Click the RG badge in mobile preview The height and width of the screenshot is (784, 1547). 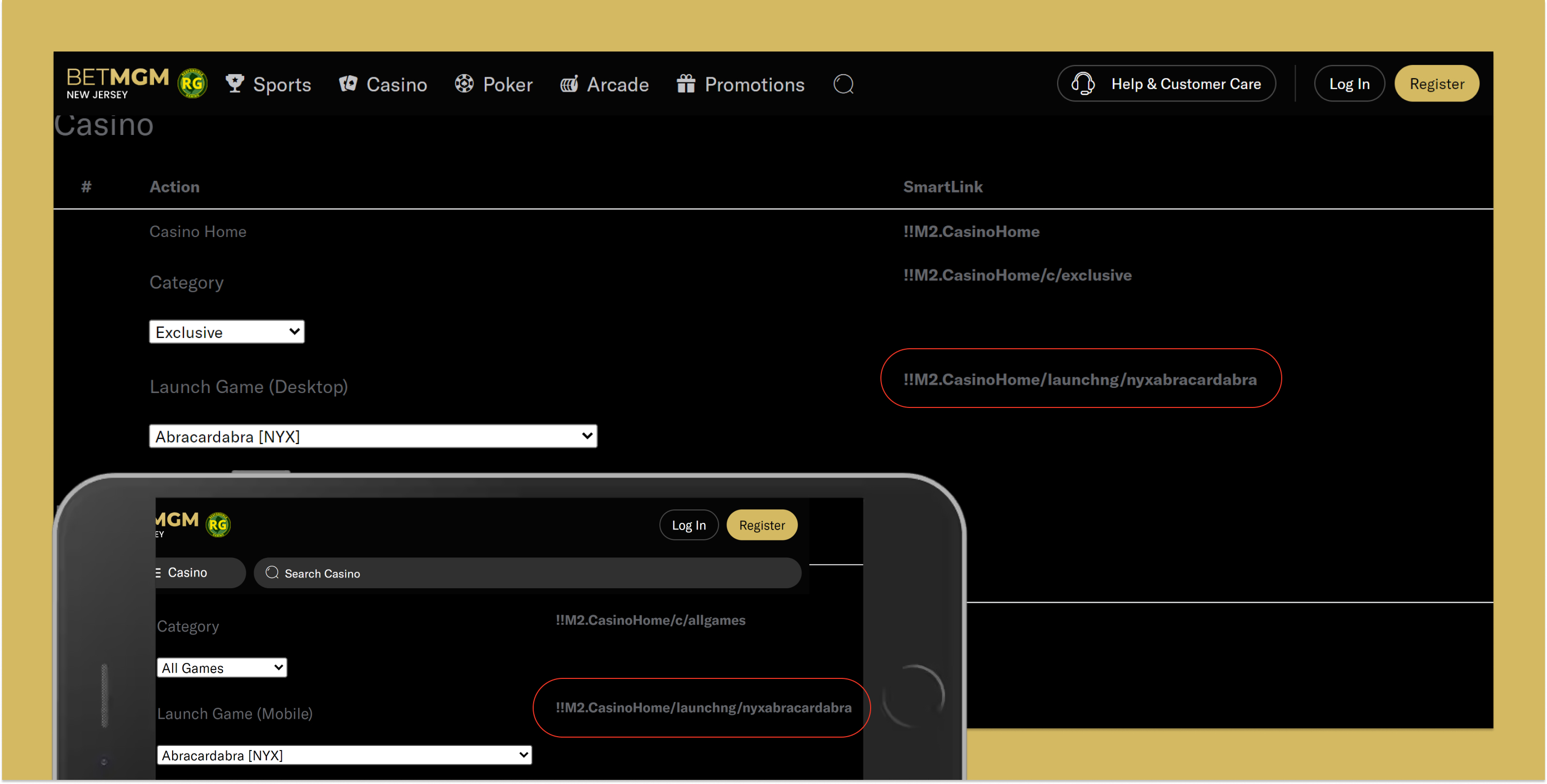(218, 525)
